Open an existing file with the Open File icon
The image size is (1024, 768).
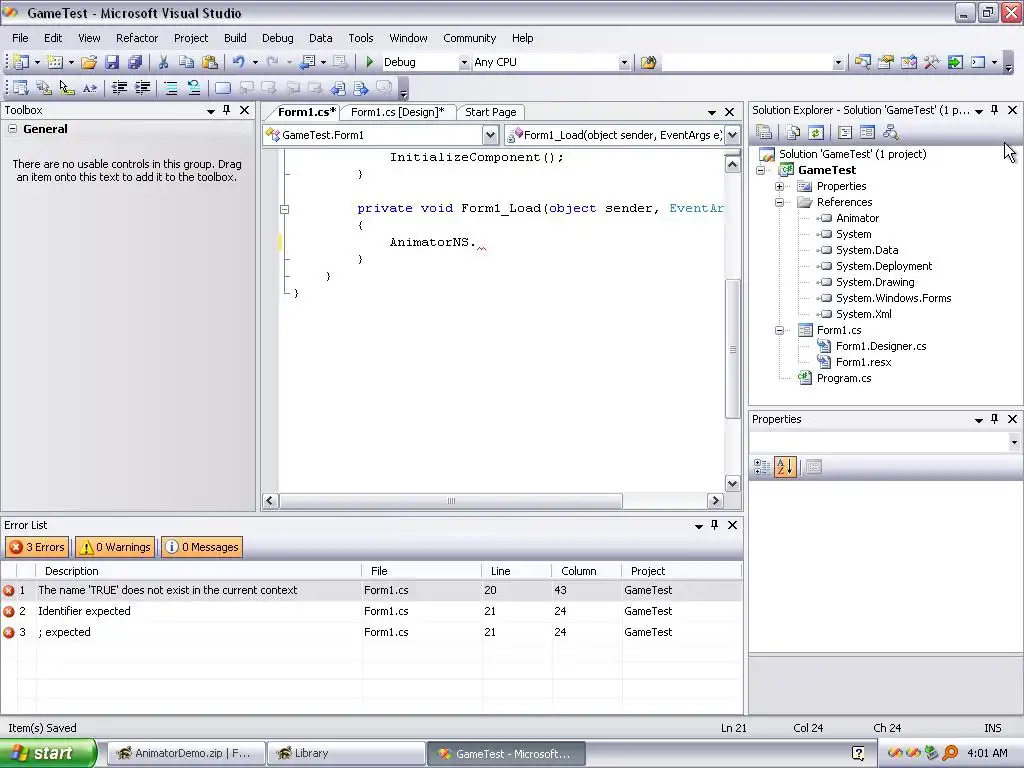pyautogui.click(x=89, y=62)
